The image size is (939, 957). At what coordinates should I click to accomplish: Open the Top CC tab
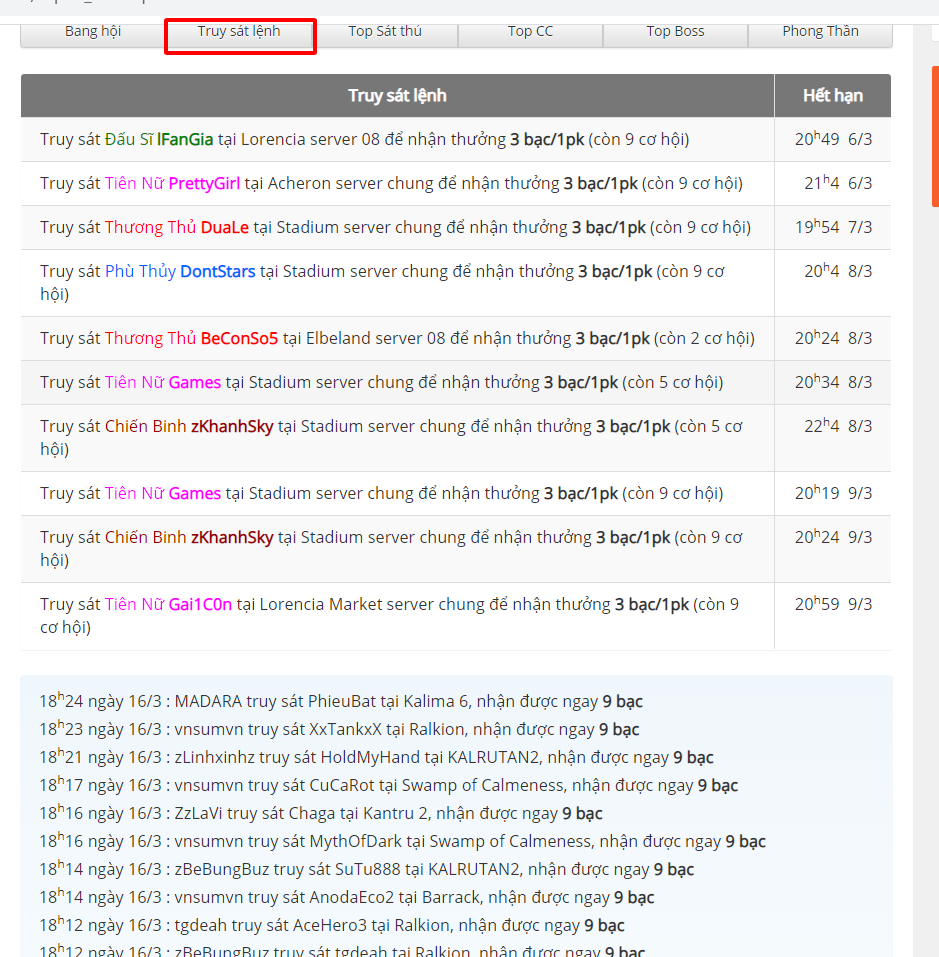point(530,32)
